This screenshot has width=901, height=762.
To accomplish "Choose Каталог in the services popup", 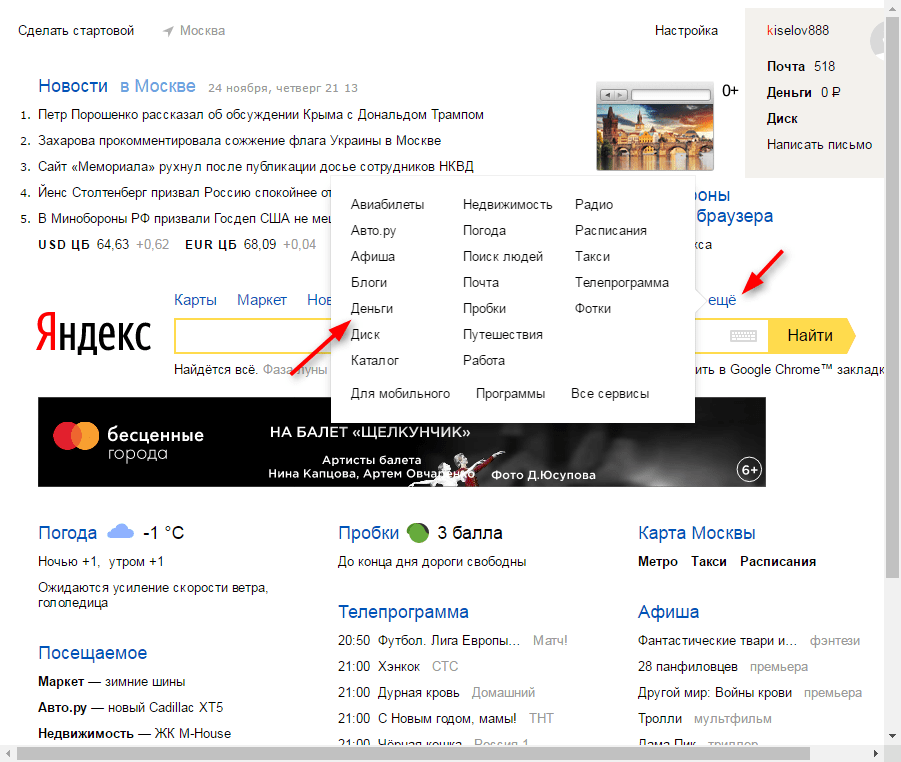I will [x=375, y=361].
